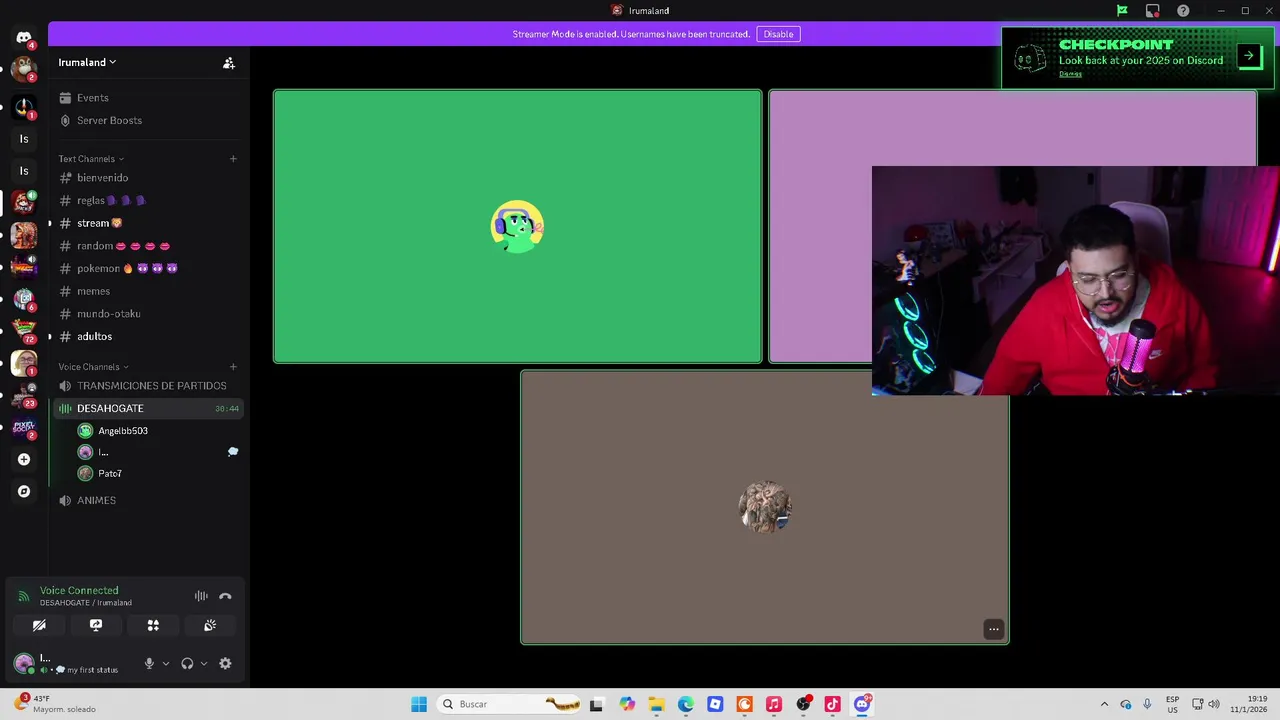Screen dimensions: 1280x720
Task: Select the DESAHOGATE voice channel
Action: pos(149,408)
